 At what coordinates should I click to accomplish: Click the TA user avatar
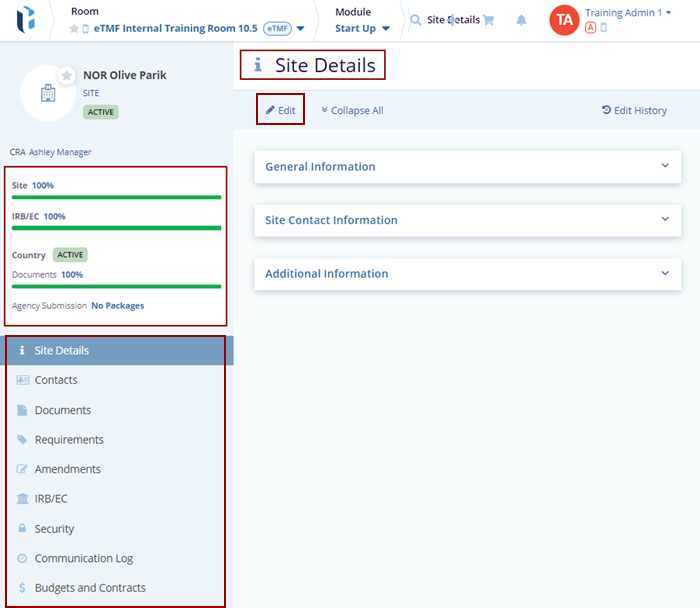click(564, 20)
